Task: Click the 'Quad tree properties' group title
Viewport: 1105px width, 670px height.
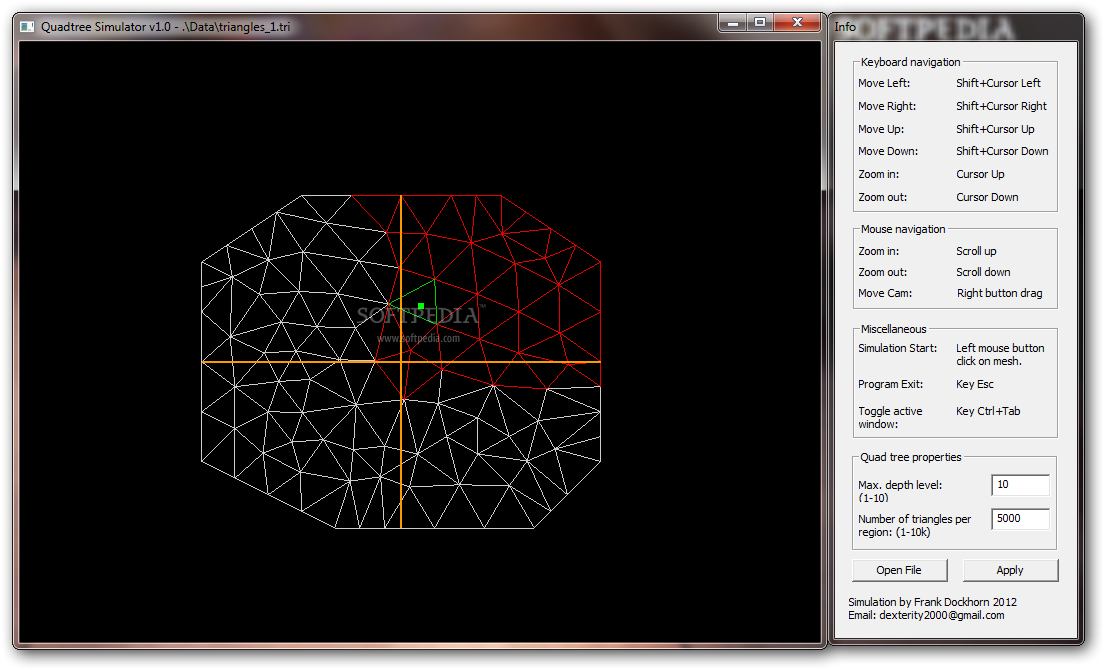Action: point(910,458)
